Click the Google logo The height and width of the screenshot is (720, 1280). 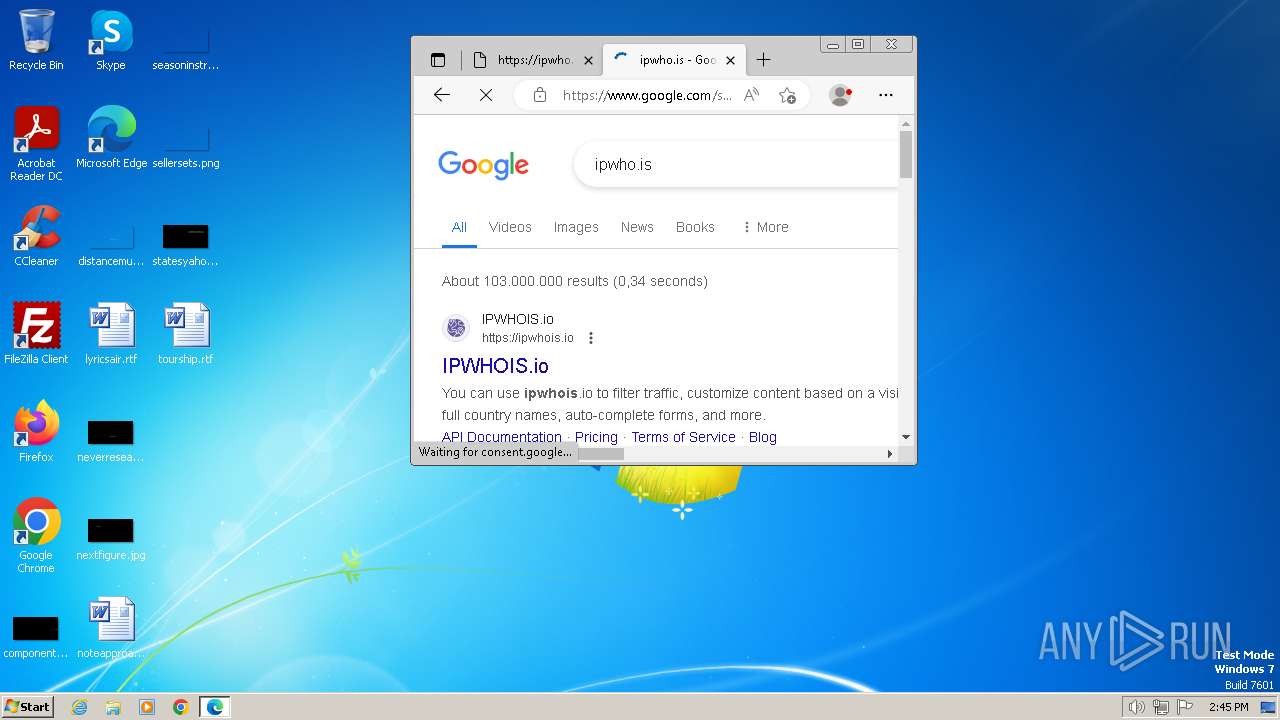click(483, 165)
